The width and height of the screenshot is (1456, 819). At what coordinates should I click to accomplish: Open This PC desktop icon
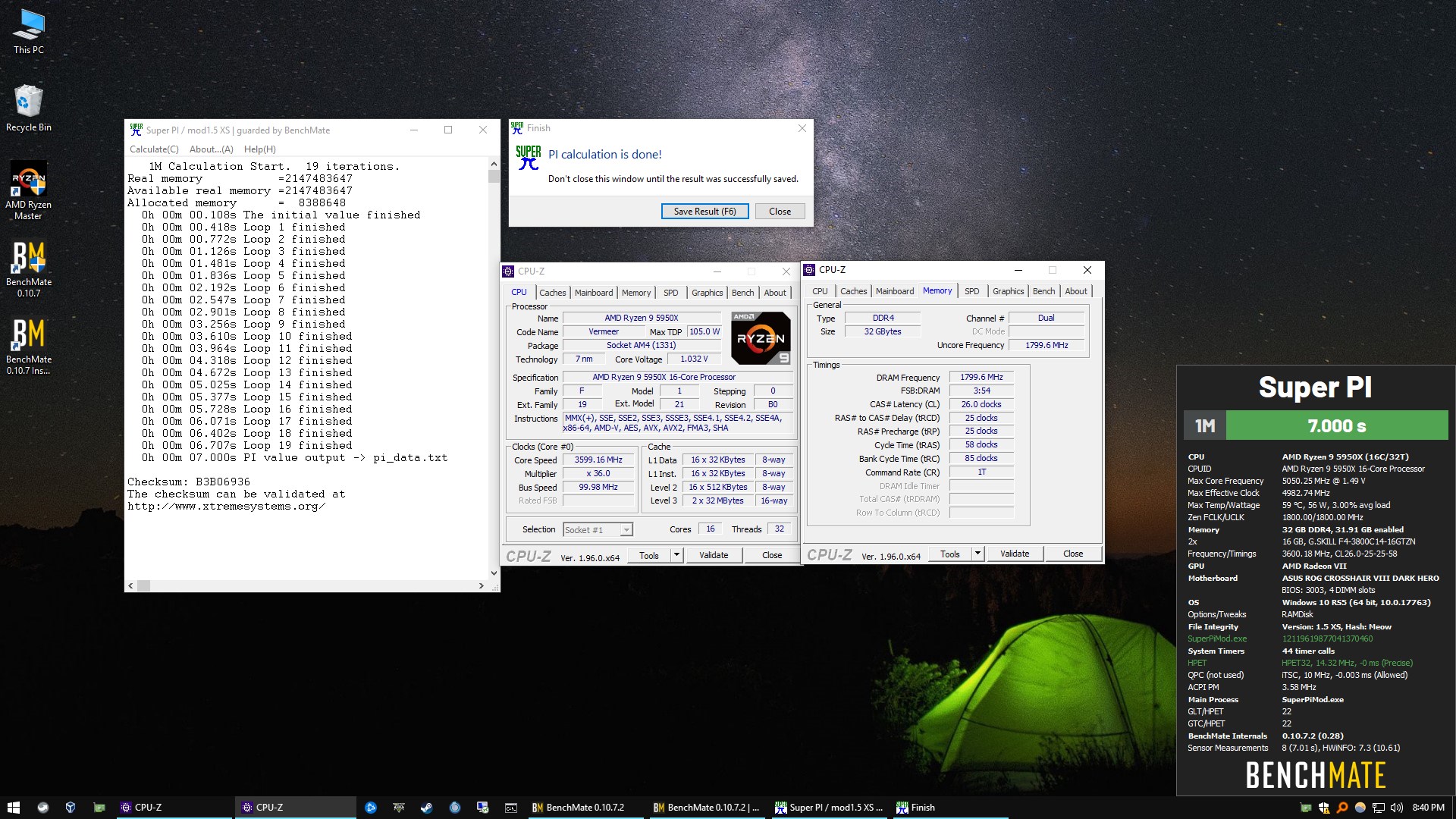tap(29, 32)
